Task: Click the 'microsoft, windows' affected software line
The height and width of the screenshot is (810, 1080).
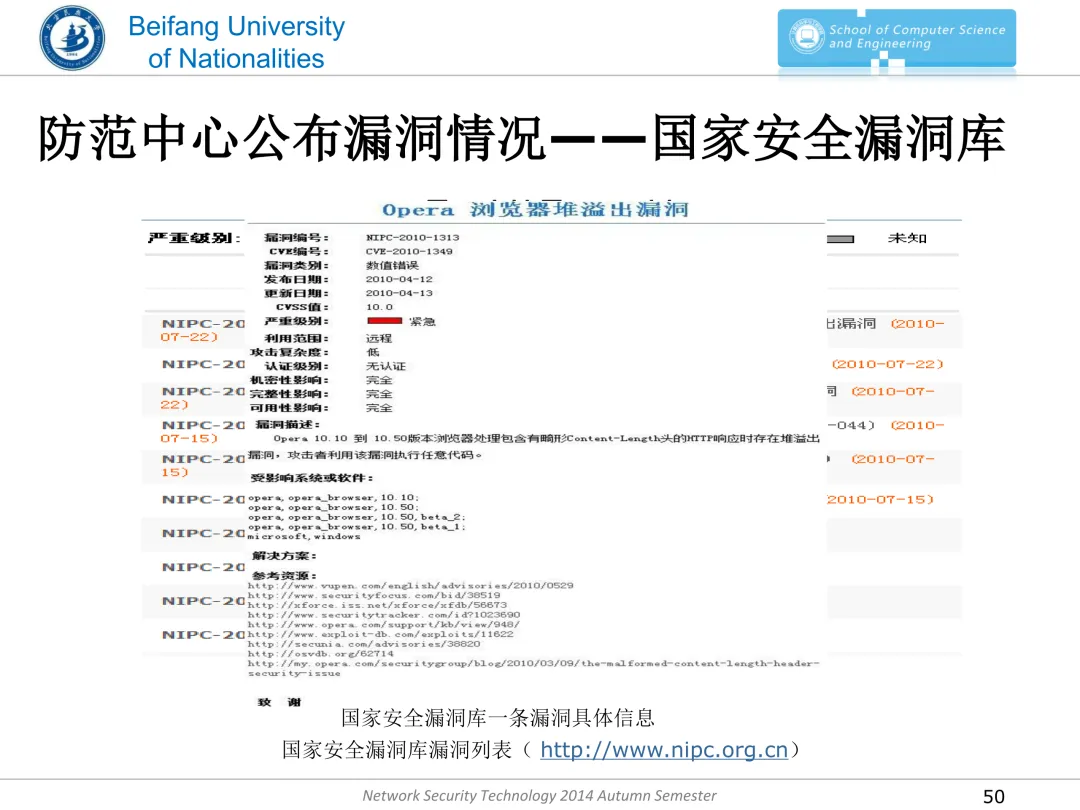Action: pyautogui.click(x=304, y=537)
